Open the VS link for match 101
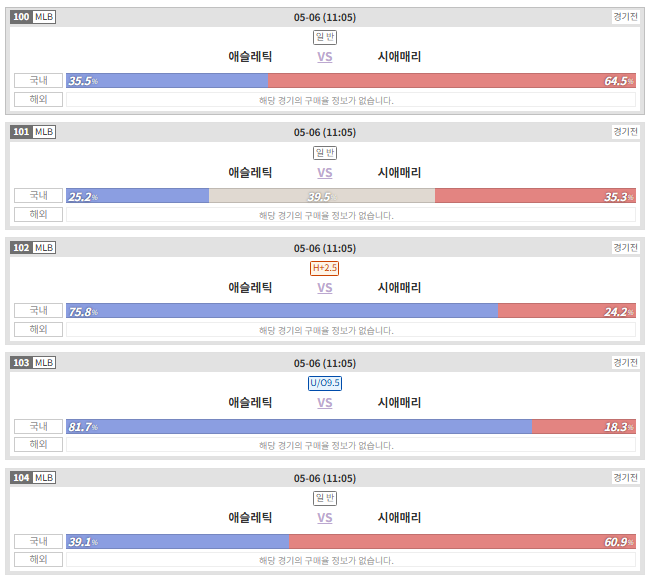The height and width of the screenshot is (579, 648). pyautogui.click(x=324, y=173)
